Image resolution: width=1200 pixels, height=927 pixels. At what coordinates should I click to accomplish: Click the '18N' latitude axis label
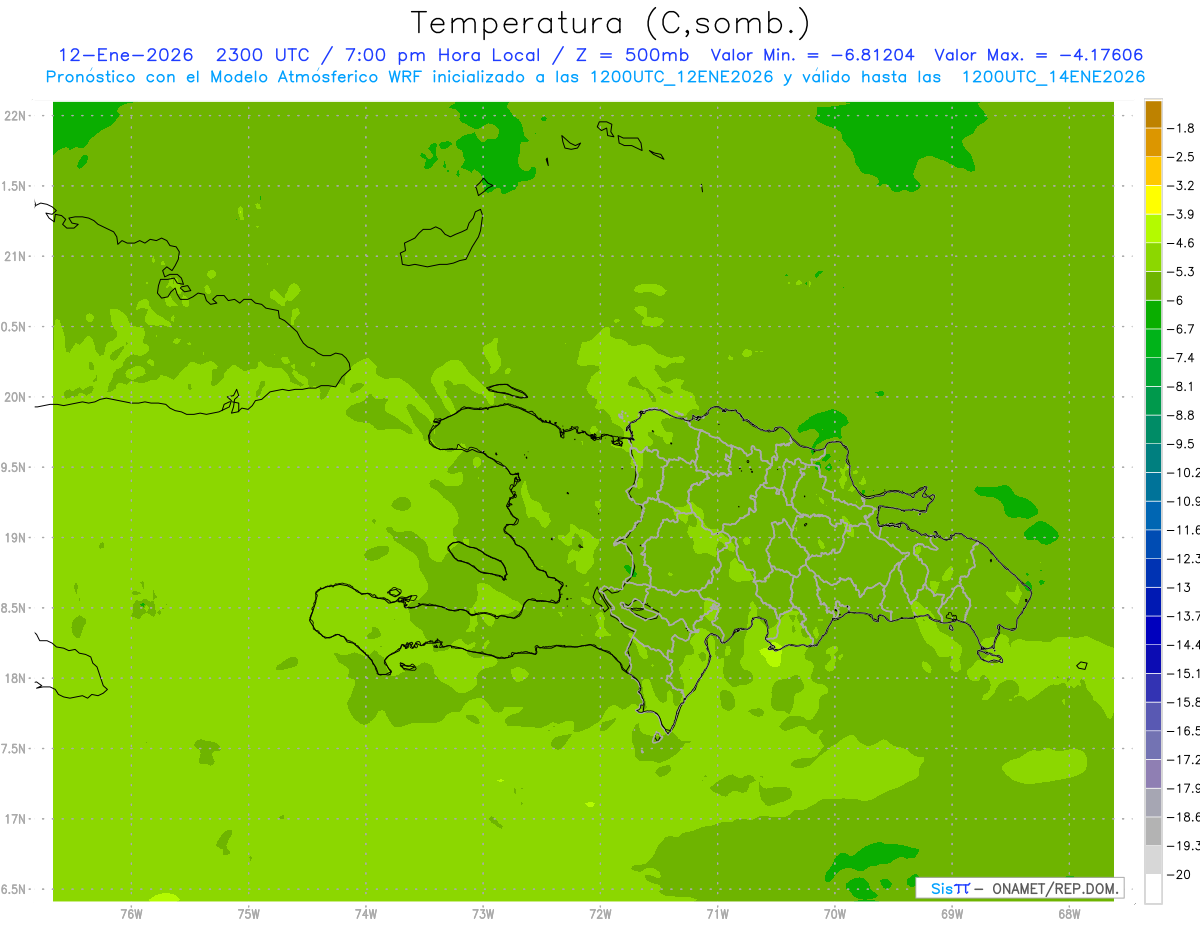(15, 678)
